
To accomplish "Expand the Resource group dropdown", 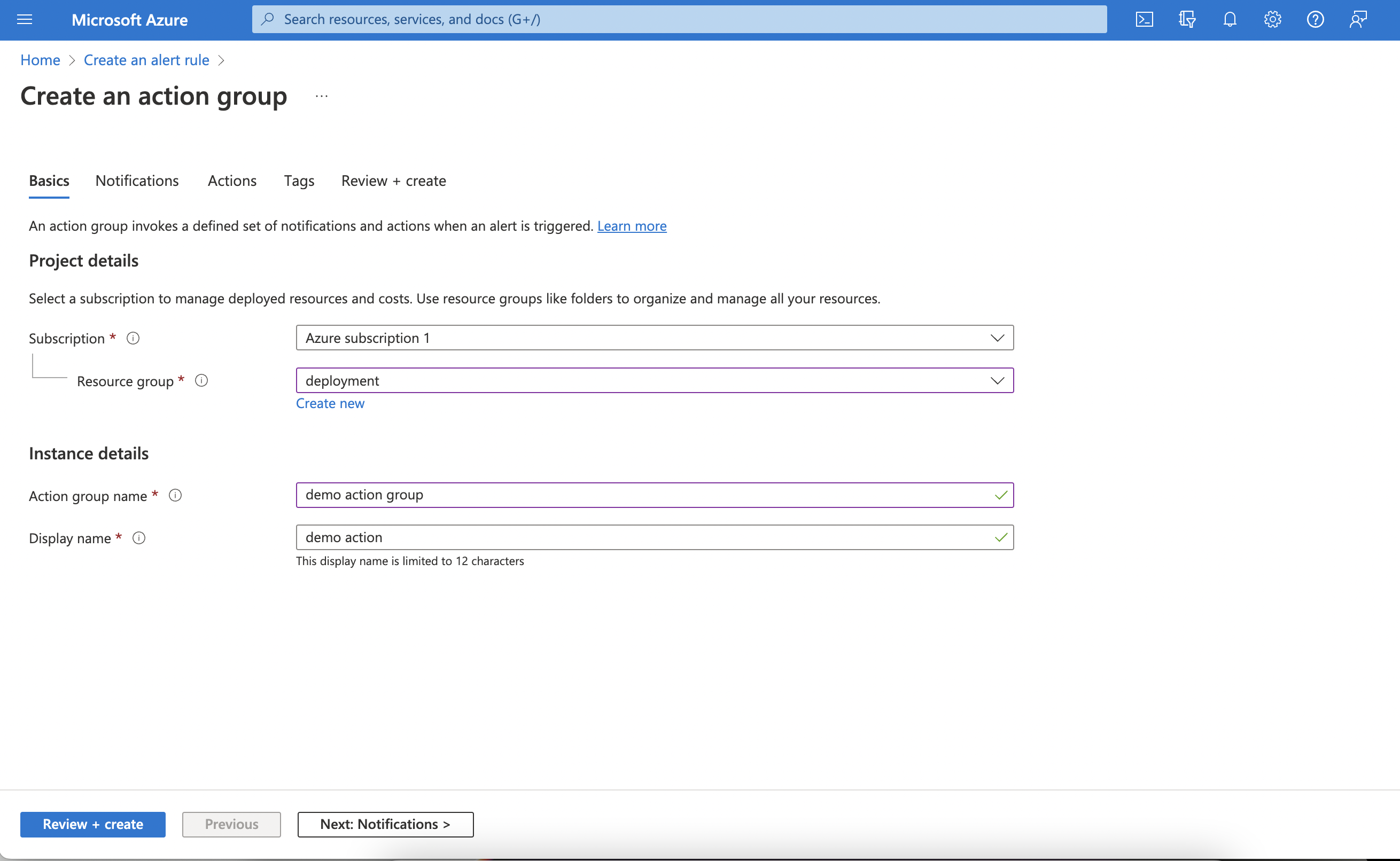I will click(x=654, y=380).
